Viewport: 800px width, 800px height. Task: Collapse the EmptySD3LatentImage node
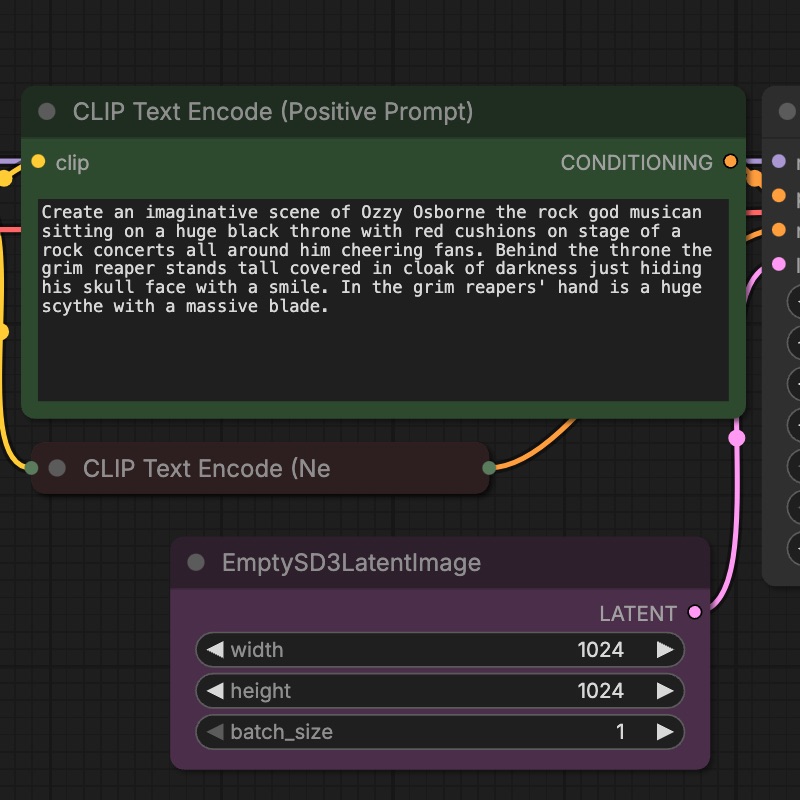[x=194, y=563]
